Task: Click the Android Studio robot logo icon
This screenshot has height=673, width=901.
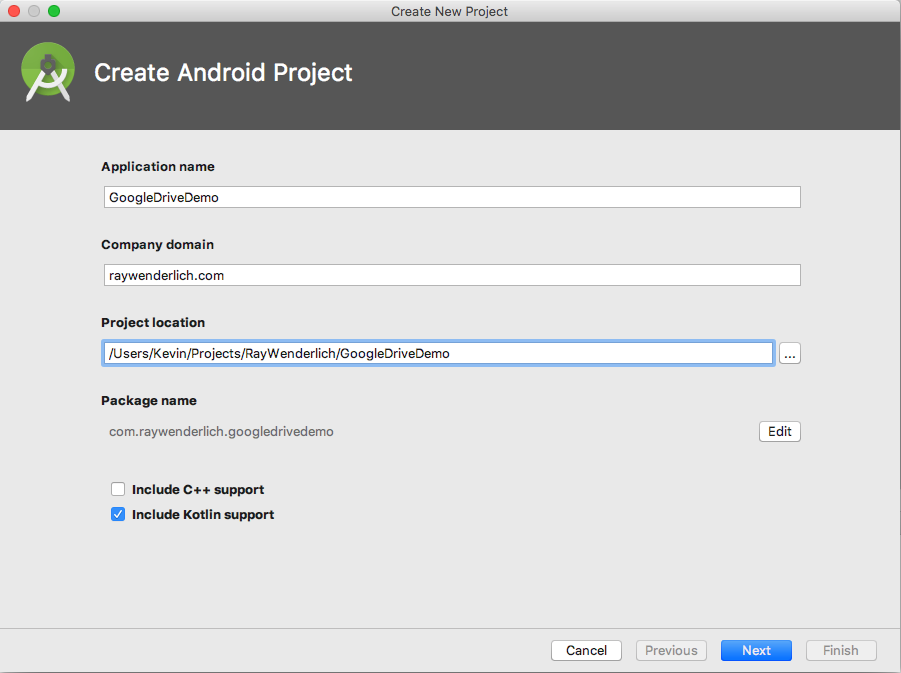Action: (47, 71)
